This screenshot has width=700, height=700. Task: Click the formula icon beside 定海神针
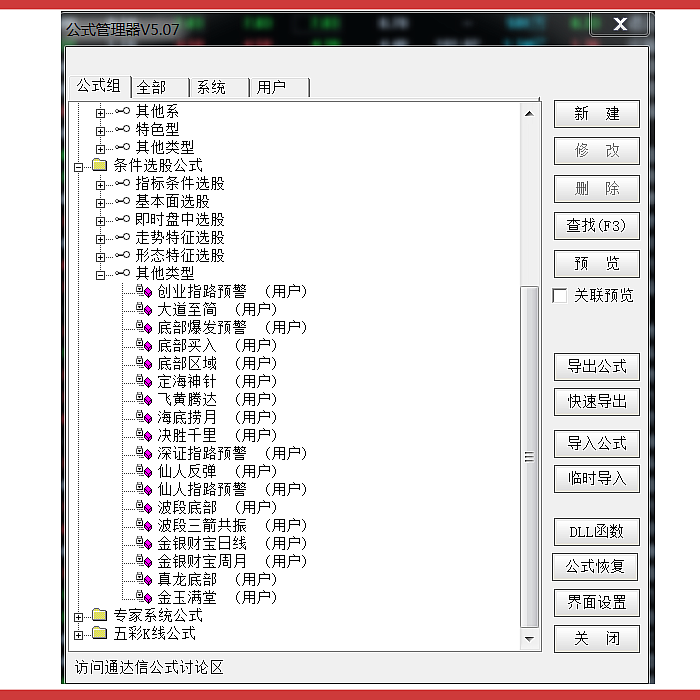pos(144,382)
